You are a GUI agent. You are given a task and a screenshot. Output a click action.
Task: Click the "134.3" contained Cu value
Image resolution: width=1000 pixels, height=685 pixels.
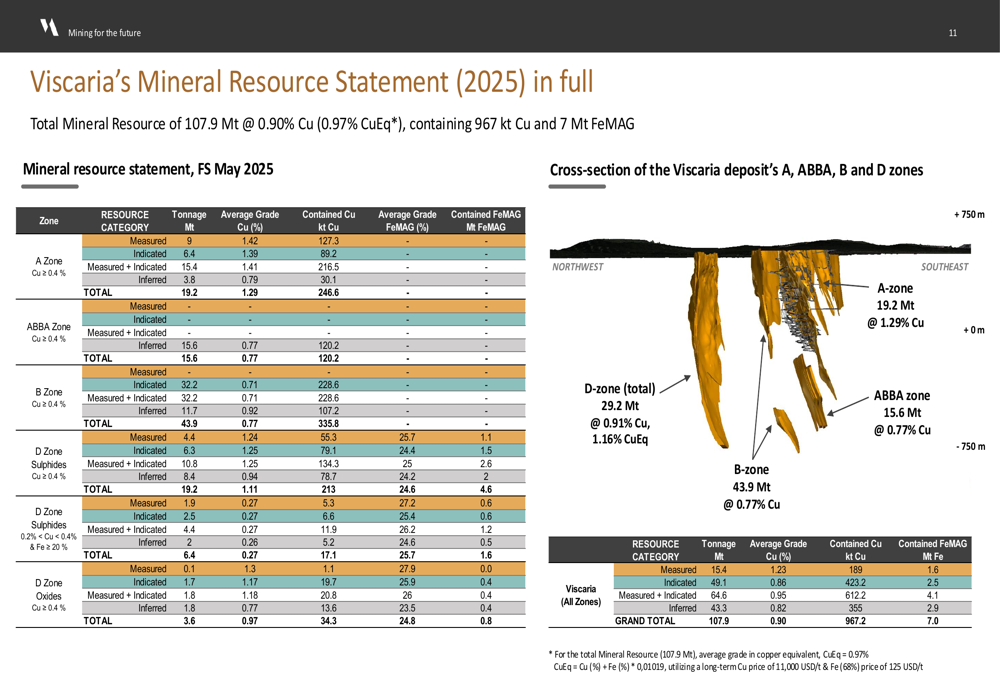point(328,464)
